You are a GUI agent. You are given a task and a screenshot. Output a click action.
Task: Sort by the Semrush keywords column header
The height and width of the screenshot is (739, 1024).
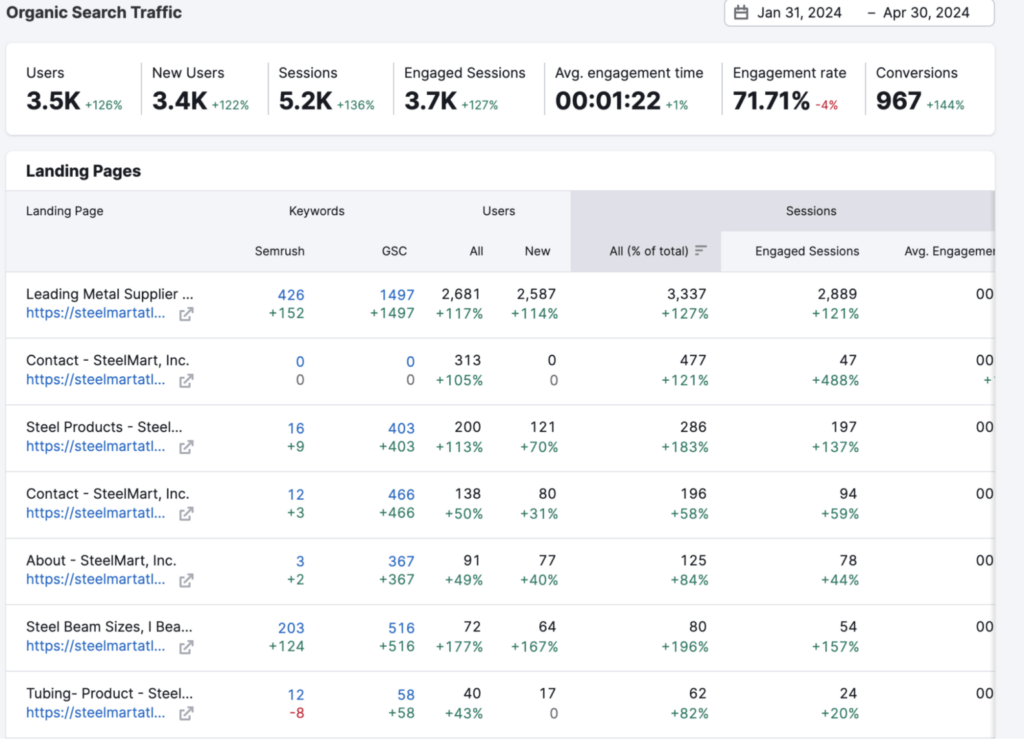(279, 251)
